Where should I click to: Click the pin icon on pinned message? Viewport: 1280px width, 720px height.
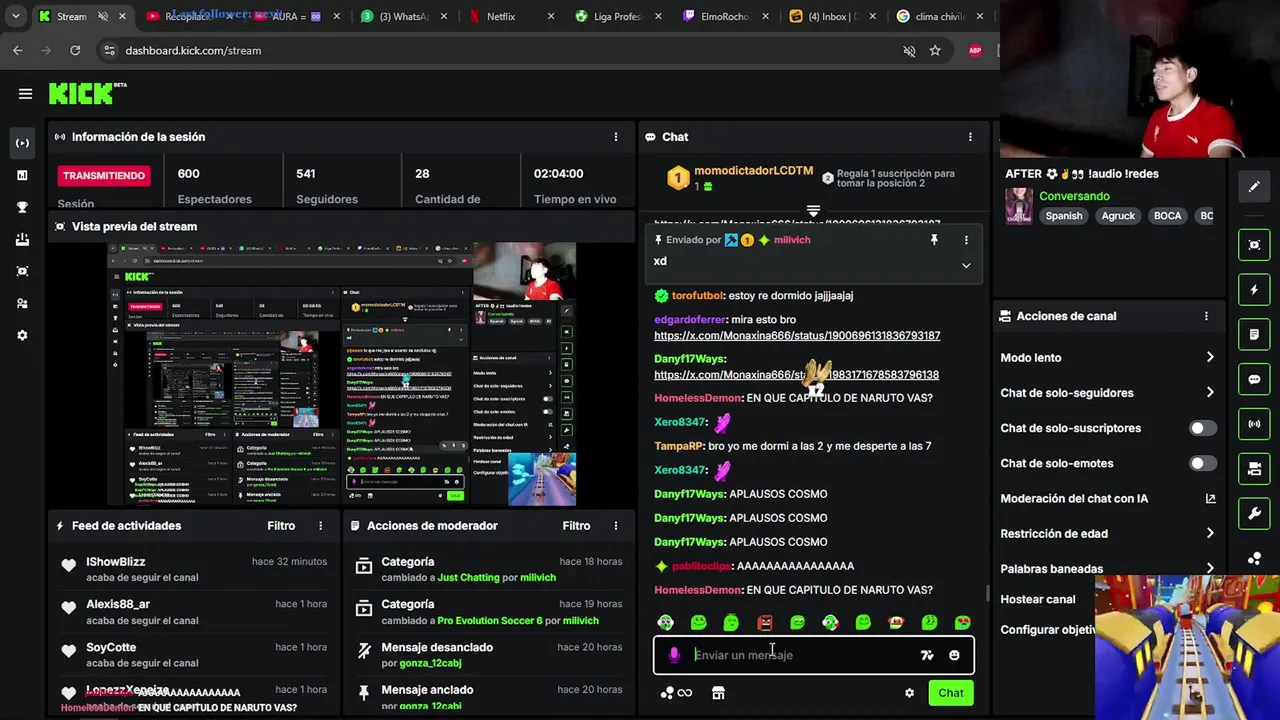tap(934, 240)
